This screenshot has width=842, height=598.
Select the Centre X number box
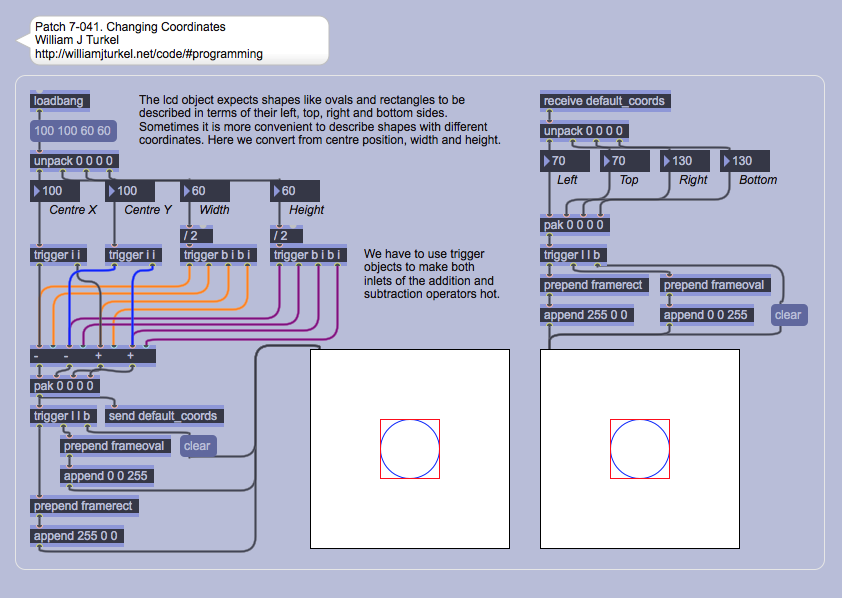click(x=60, y=191)
